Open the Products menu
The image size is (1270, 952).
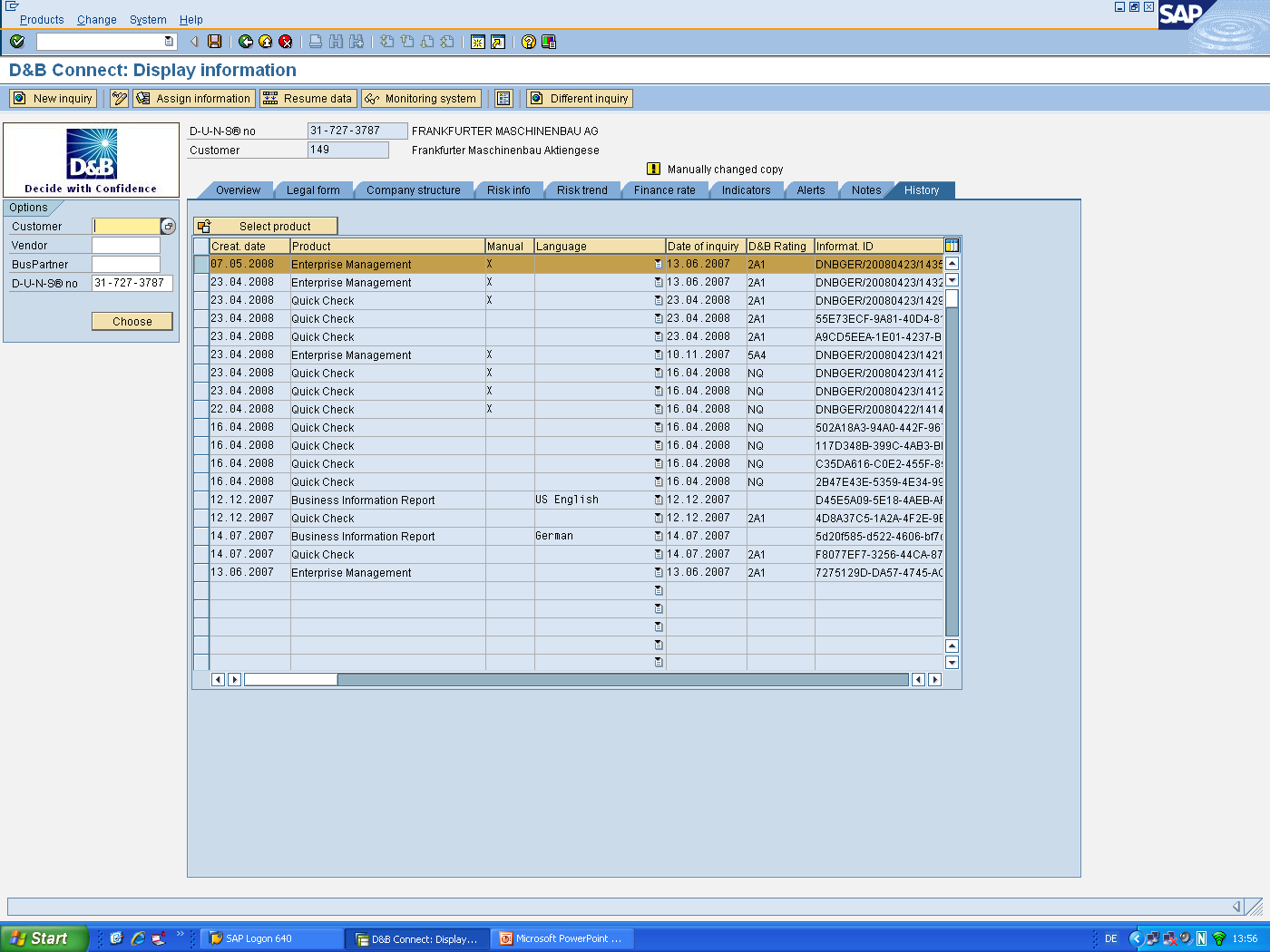[x=42, y=19]
